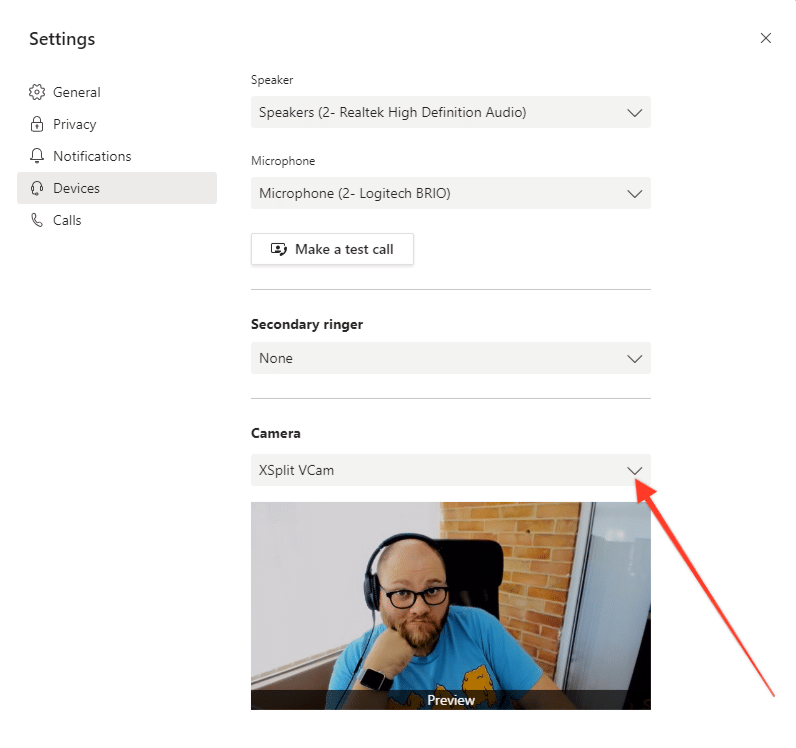This screenshot has width=796, height=748.
Task: Open the Secondary ringer None dropdown
Action: coord(451,358)
